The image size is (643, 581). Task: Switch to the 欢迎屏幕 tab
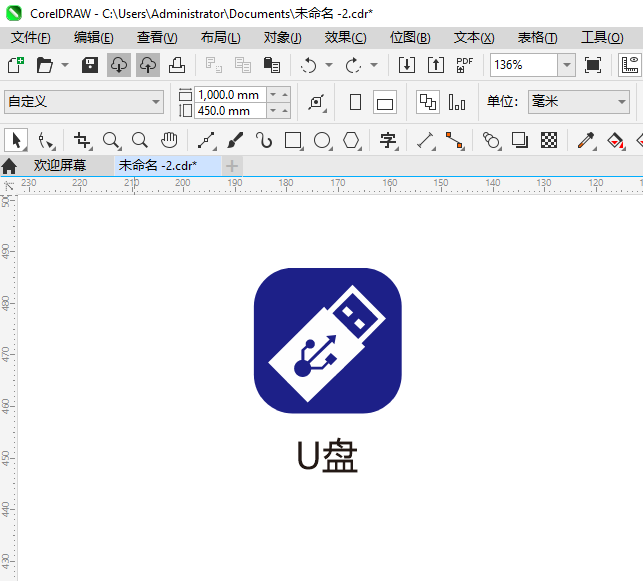60,165
